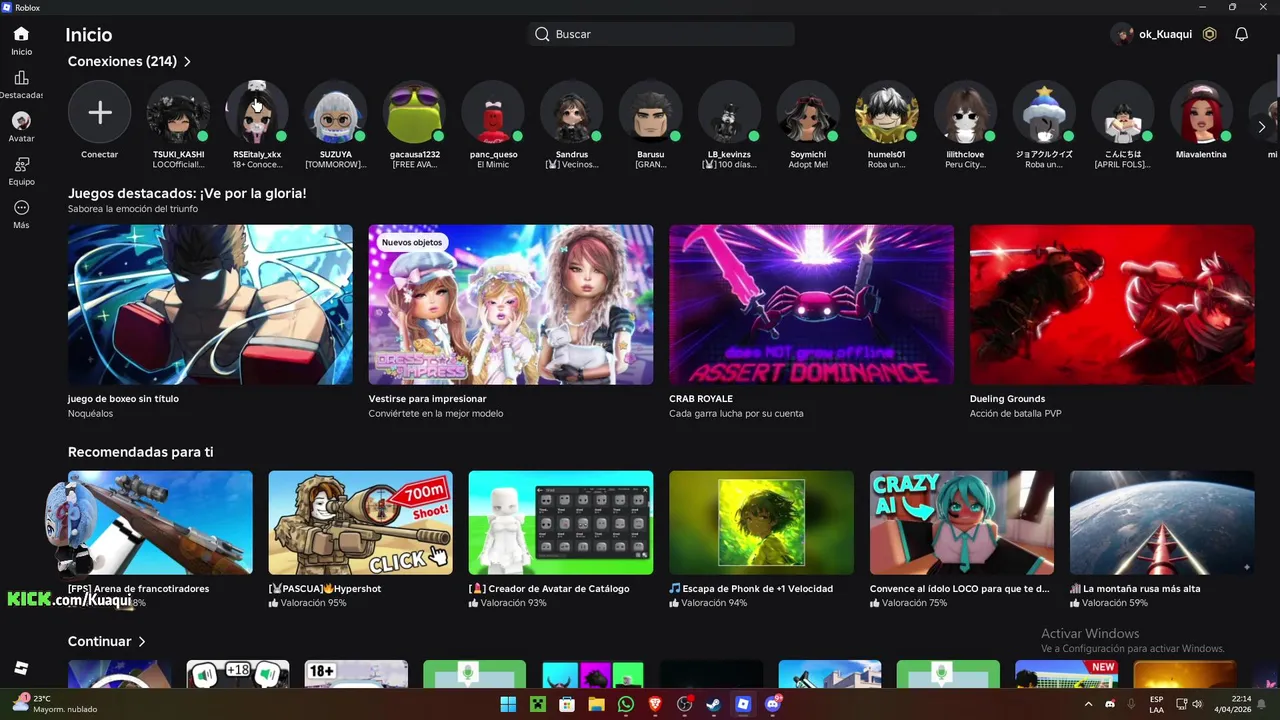Open the Más menu in sidebar
This screenshot has height=720, width=1280.
pyautogui.click(x=21, y=214)
